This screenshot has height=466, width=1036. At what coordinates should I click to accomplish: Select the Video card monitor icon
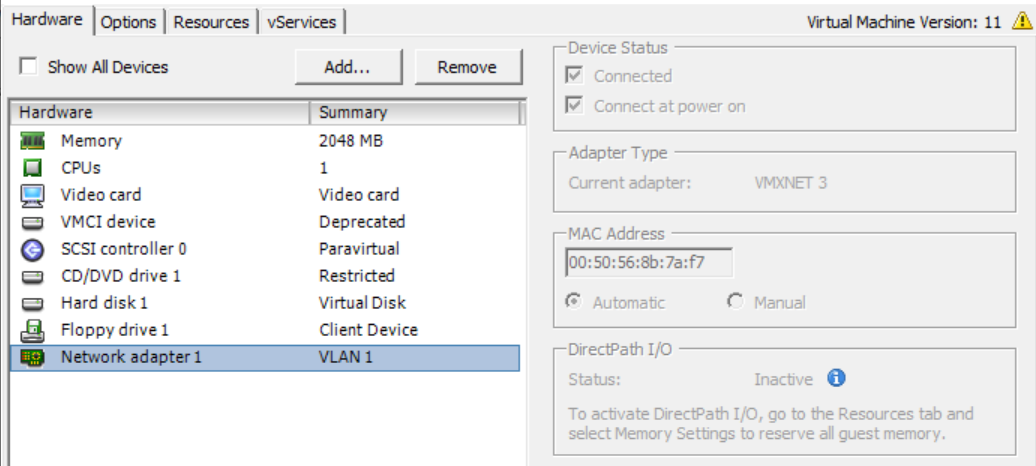(32, 195)
